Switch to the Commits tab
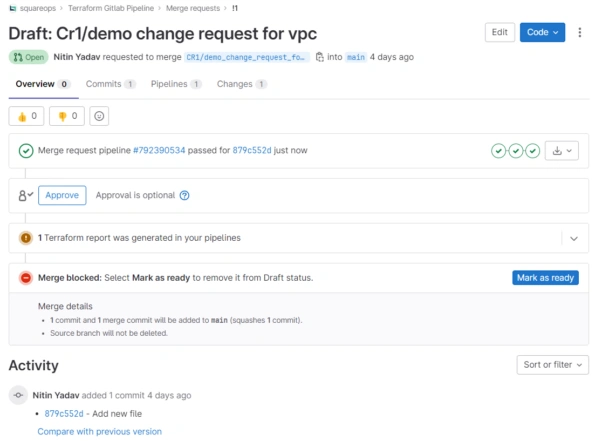The image size is (595, 441). point(110,84)
